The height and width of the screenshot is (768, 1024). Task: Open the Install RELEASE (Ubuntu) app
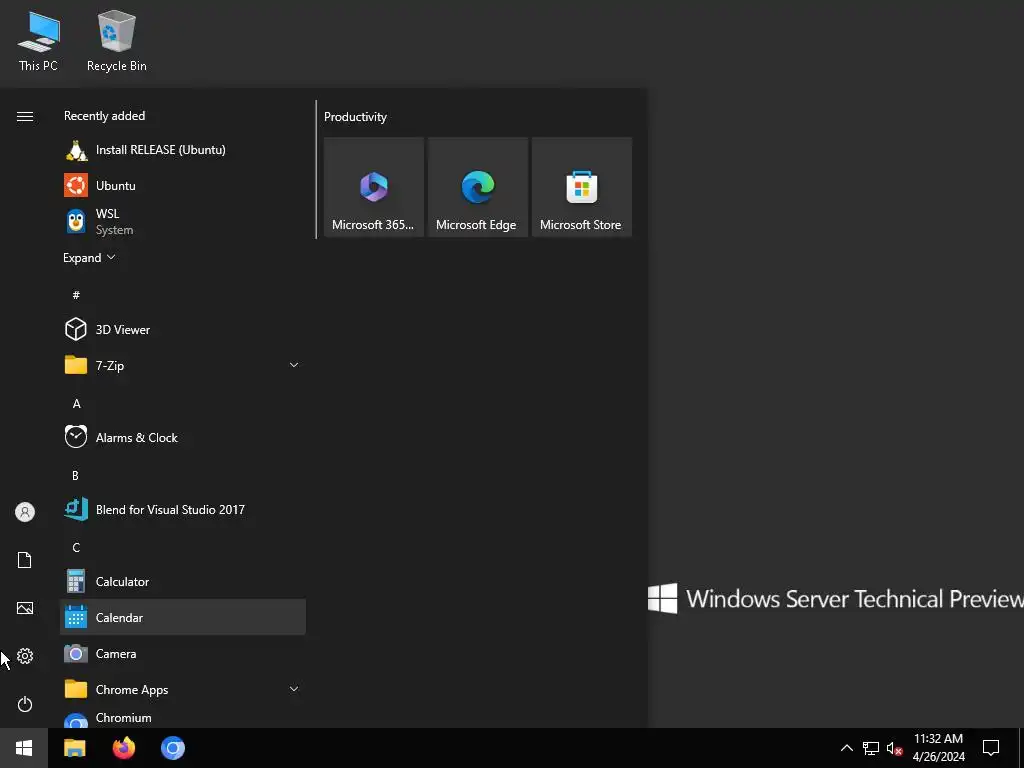click(x=183, y=150)
